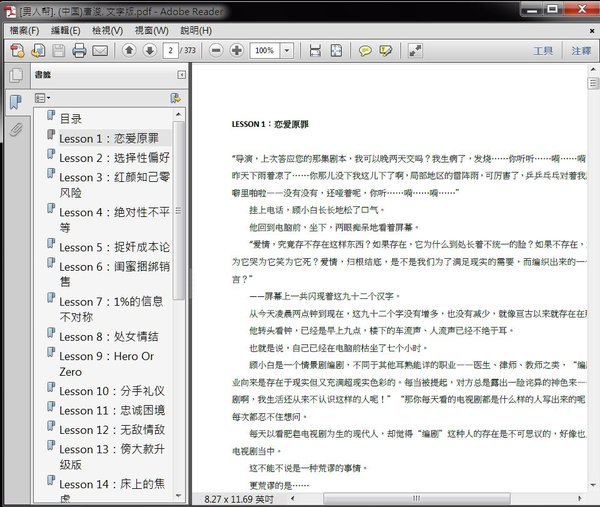Open the 視窗(W) menu
This screenshot has width=600, height=507.
coord(151,30)
